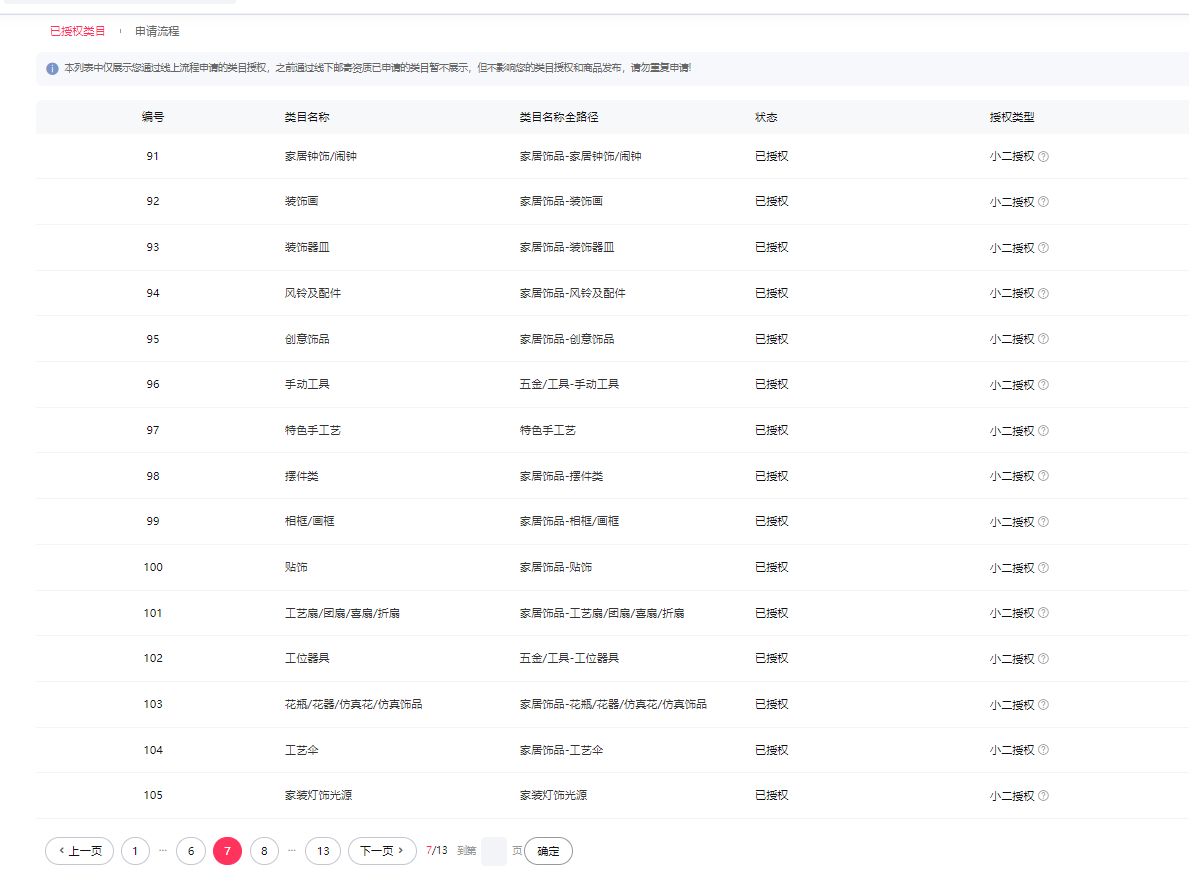Select page 8 in pagination
The width and height of the screenshot is (1189, 874).
point(264,851)
